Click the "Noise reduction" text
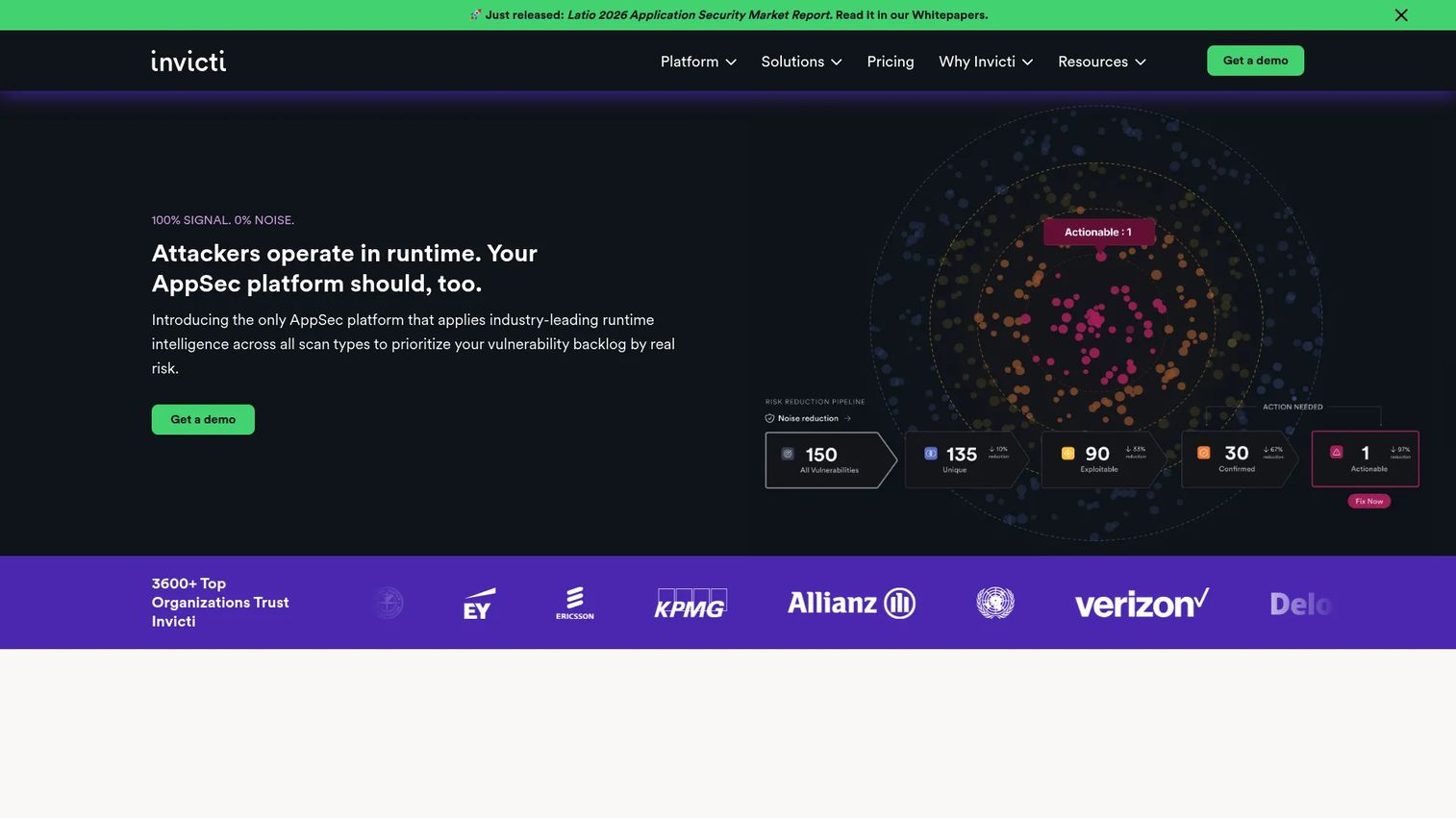The image size is (1456, 818). (x=808, y=418)
